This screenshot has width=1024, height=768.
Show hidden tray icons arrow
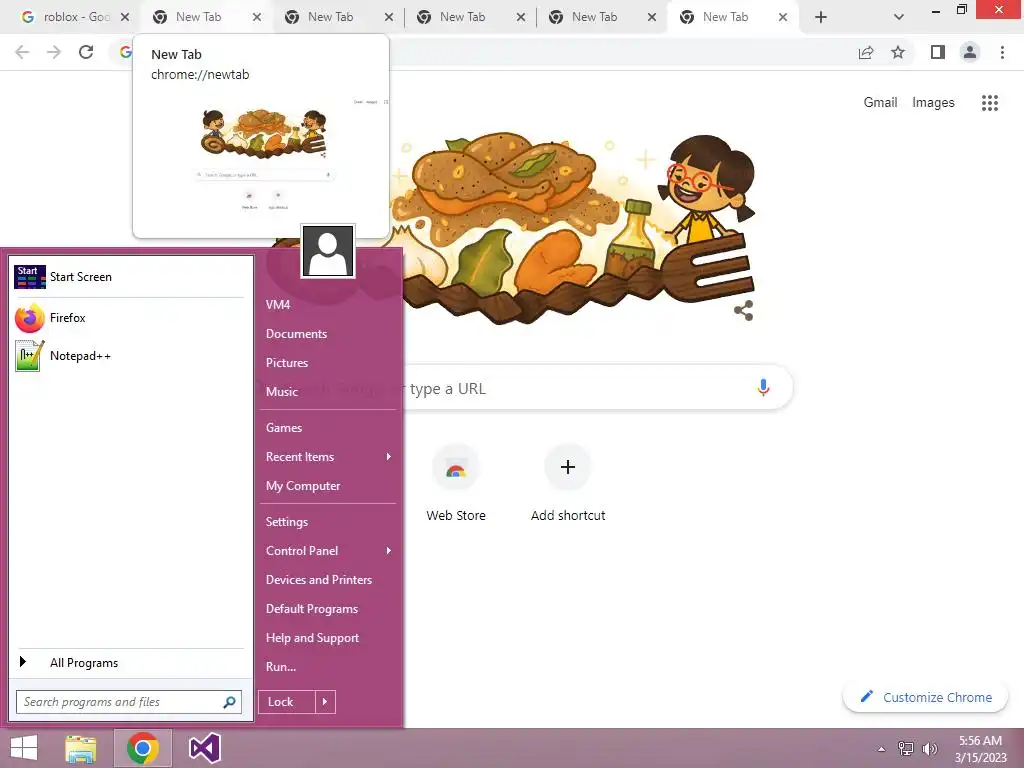click(x=882, y=749)
